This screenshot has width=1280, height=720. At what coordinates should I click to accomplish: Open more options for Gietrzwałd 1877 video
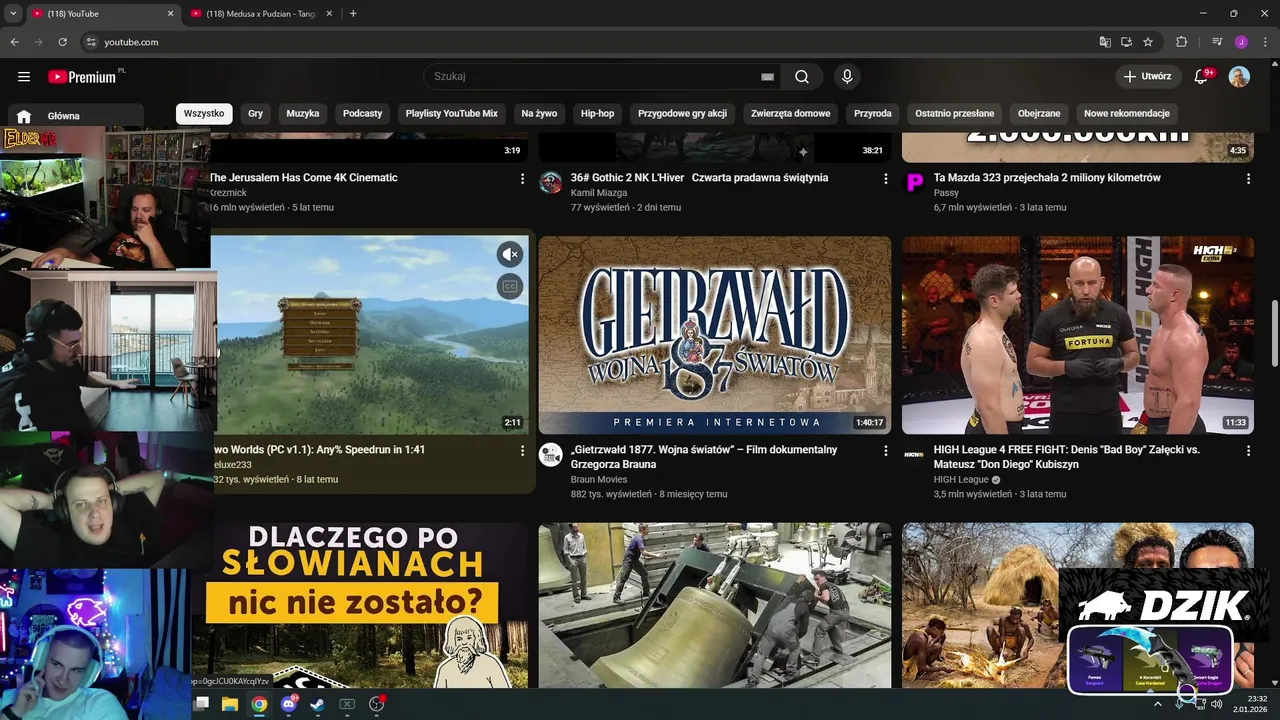[885, 451]
